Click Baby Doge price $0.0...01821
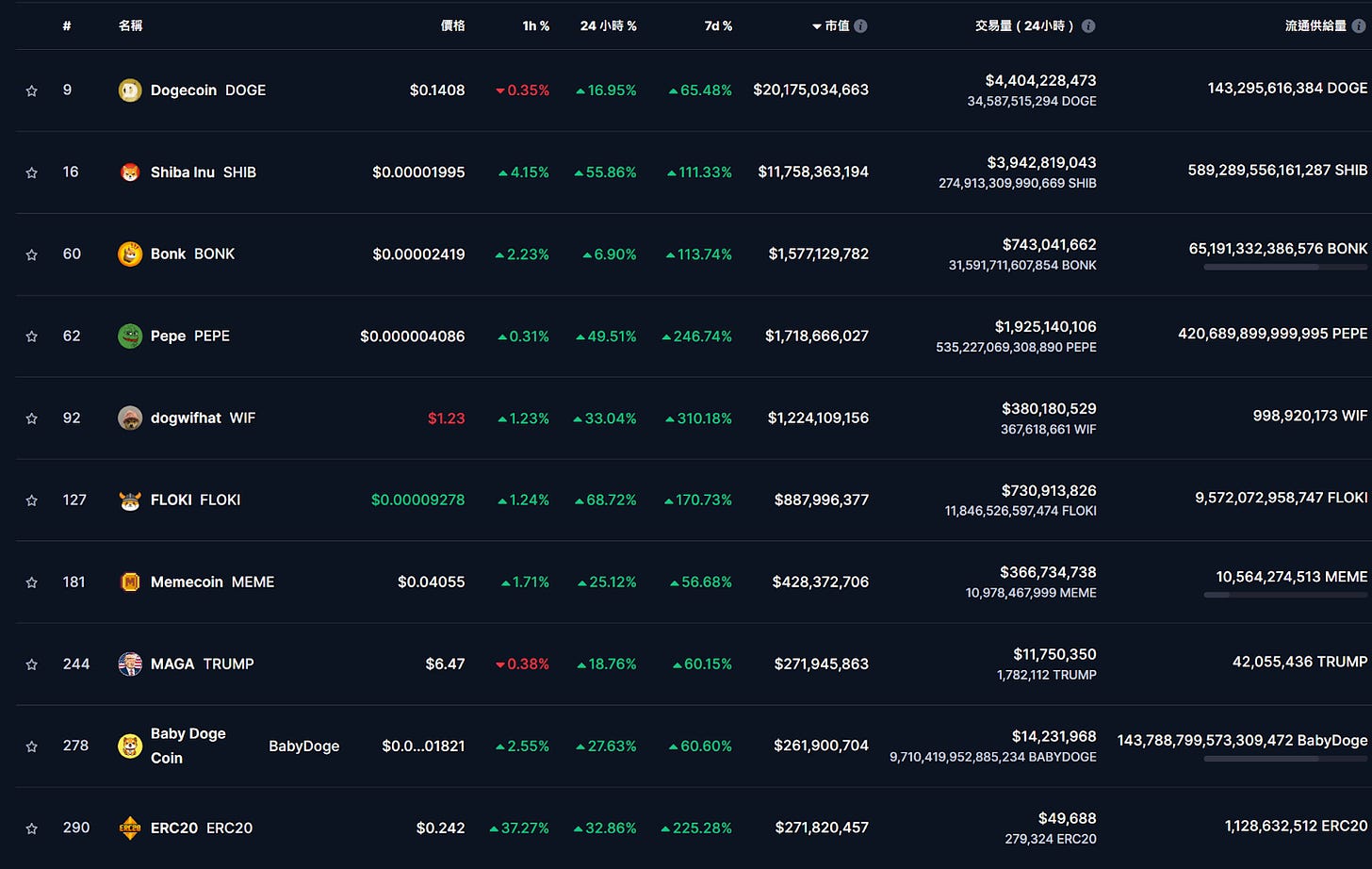The width and height of the screenshot is (1372, 869). pos(424,746)
